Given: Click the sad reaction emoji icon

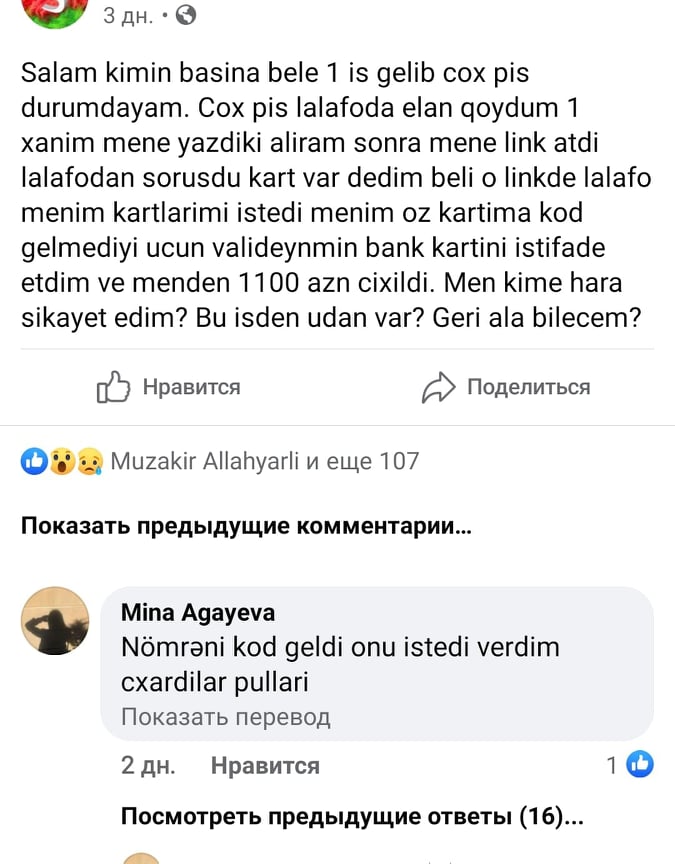Looking at the screenshot, I should click(89, 462).
